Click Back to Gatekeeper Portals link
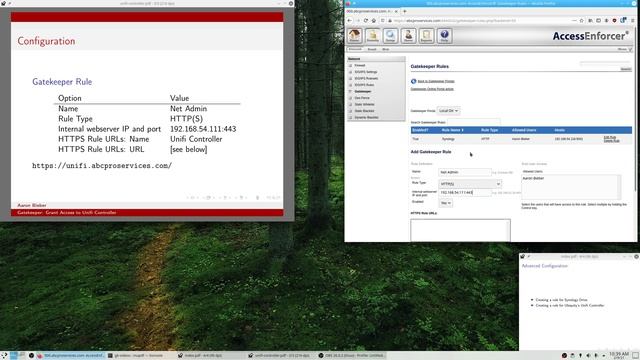Image resolution: width=640 pixels, height=360 pixels. click(x=436, y=81)
